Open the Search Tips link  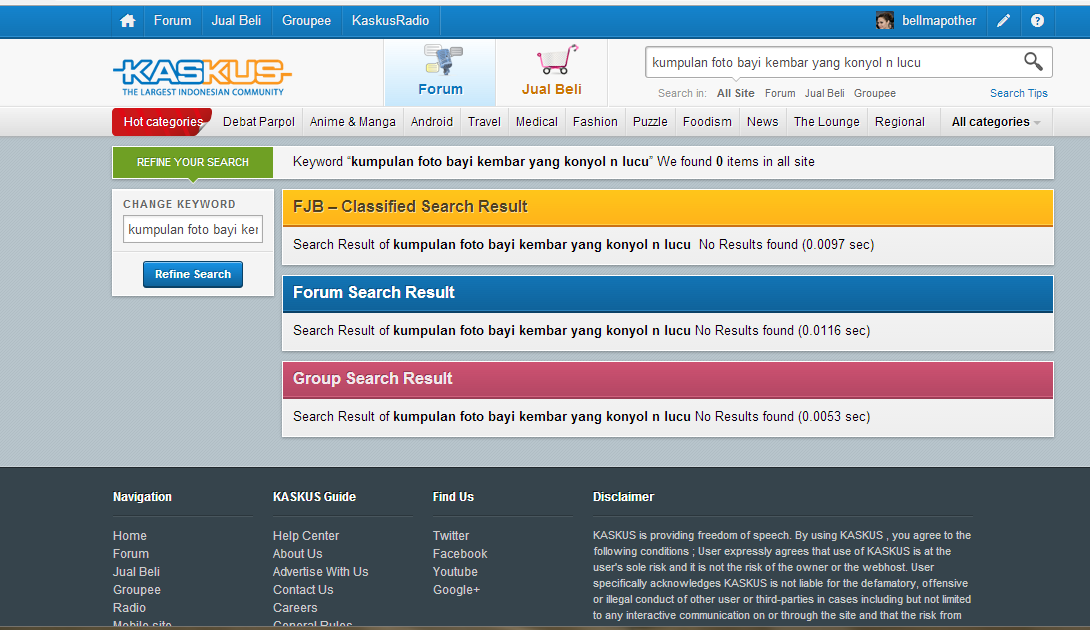[x=1018, y=93]
